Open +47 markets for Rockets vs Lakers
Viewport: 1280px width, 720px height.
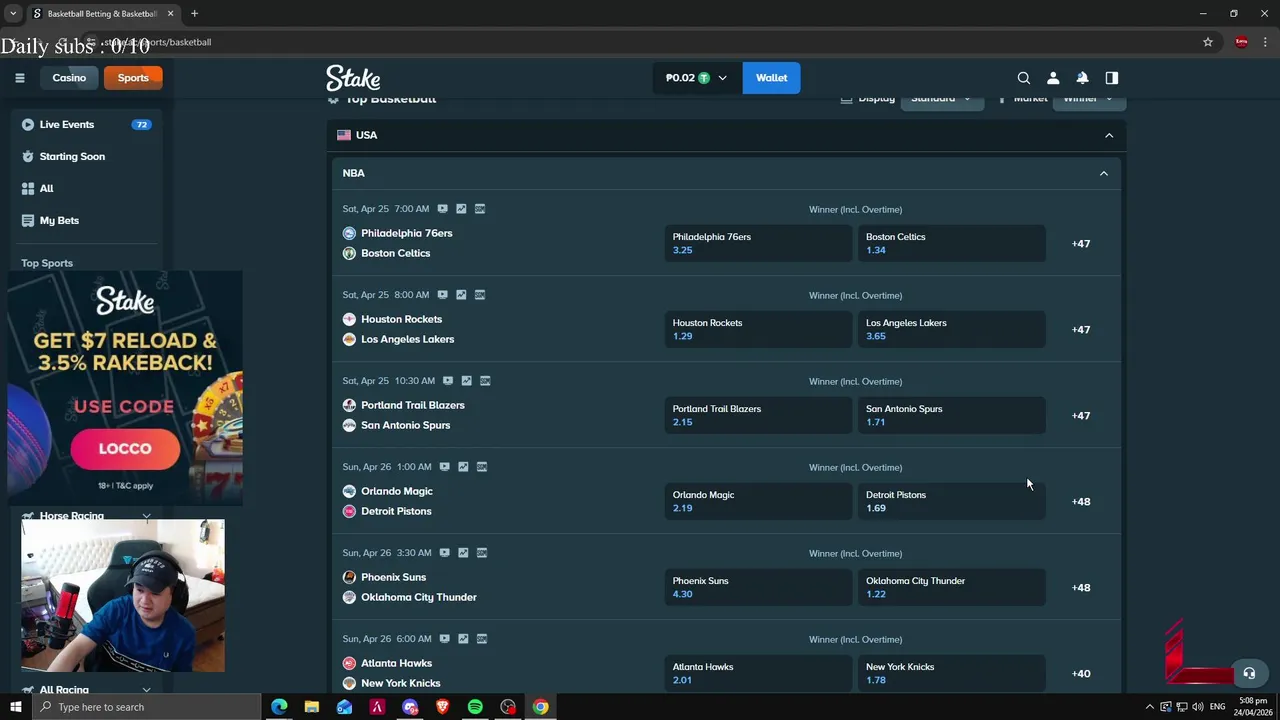click(x=1081, y=330)
